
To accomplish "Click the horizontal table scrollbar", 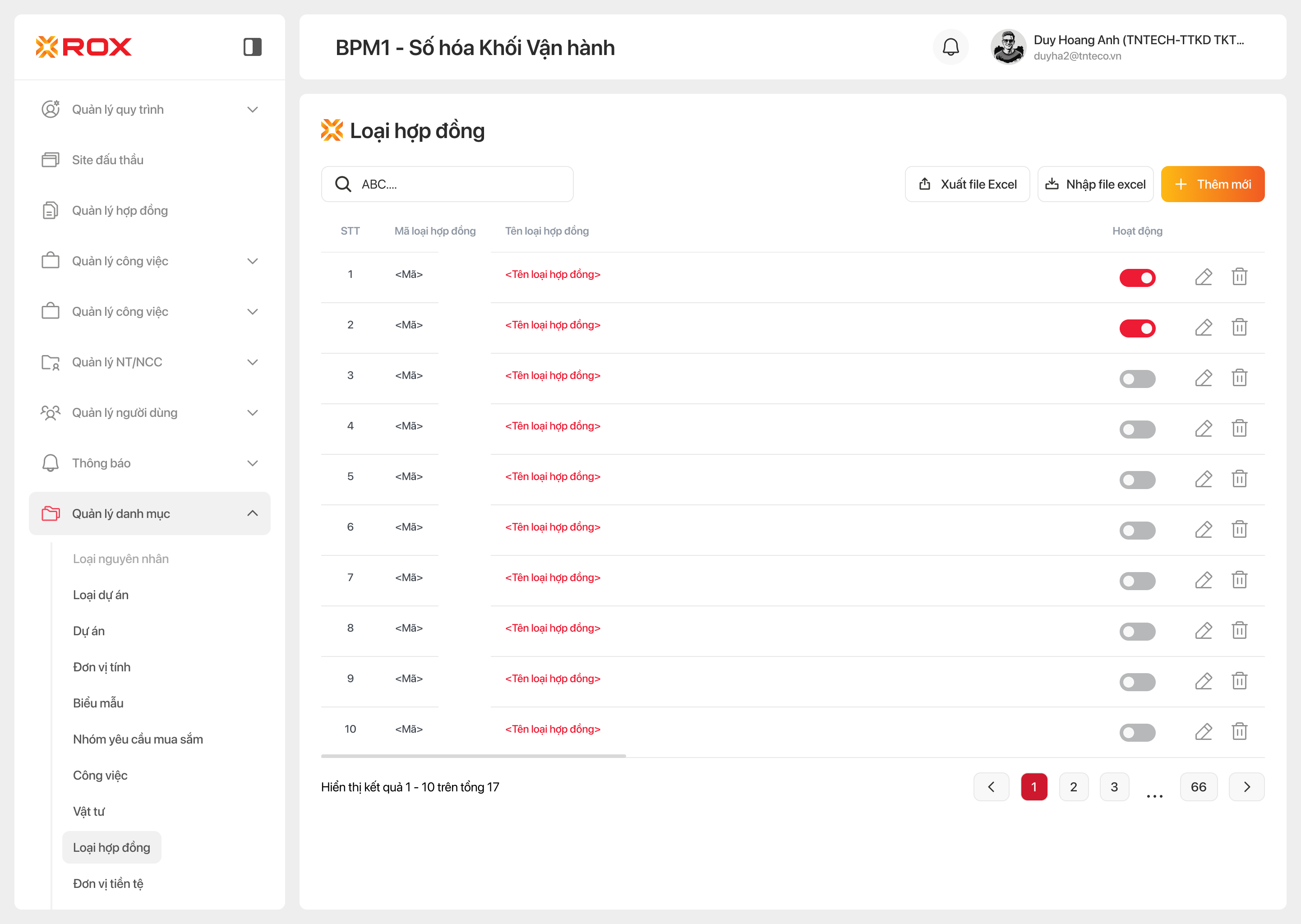I will click(473, 756).
